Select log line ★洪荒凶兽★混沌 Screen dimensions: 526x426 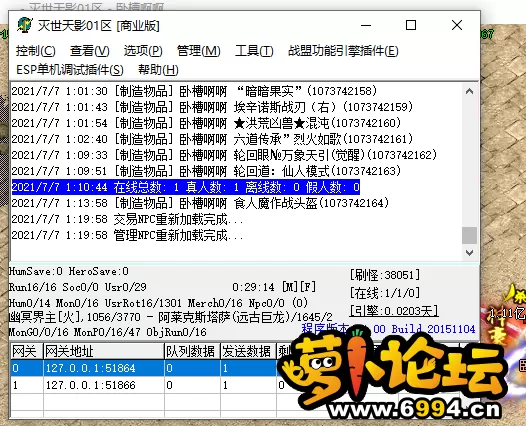point(206,123)
